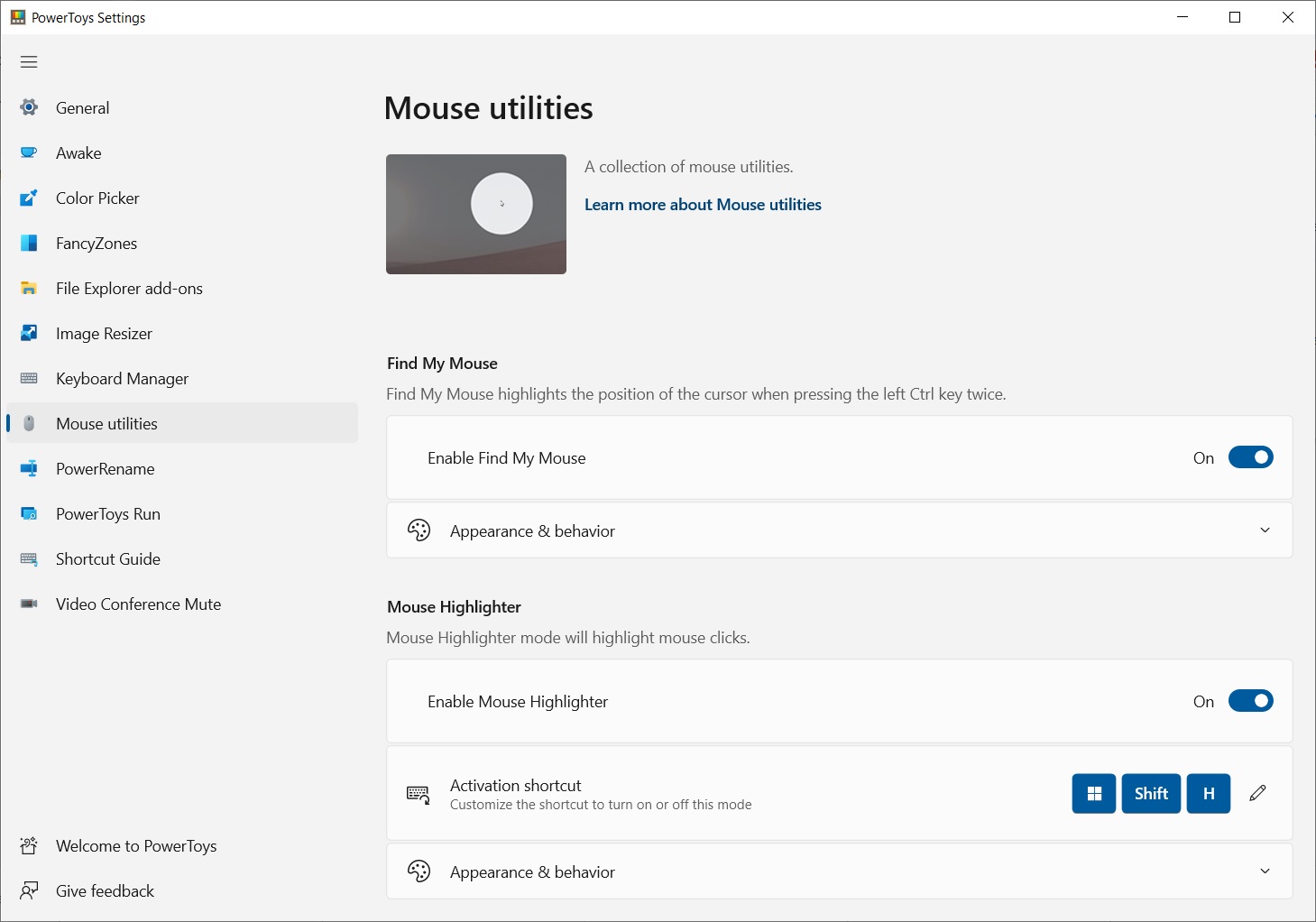Click the PowerToys Run sidebar icon
This screenshot has width=1316, height=922.
[x=29, y=514]
